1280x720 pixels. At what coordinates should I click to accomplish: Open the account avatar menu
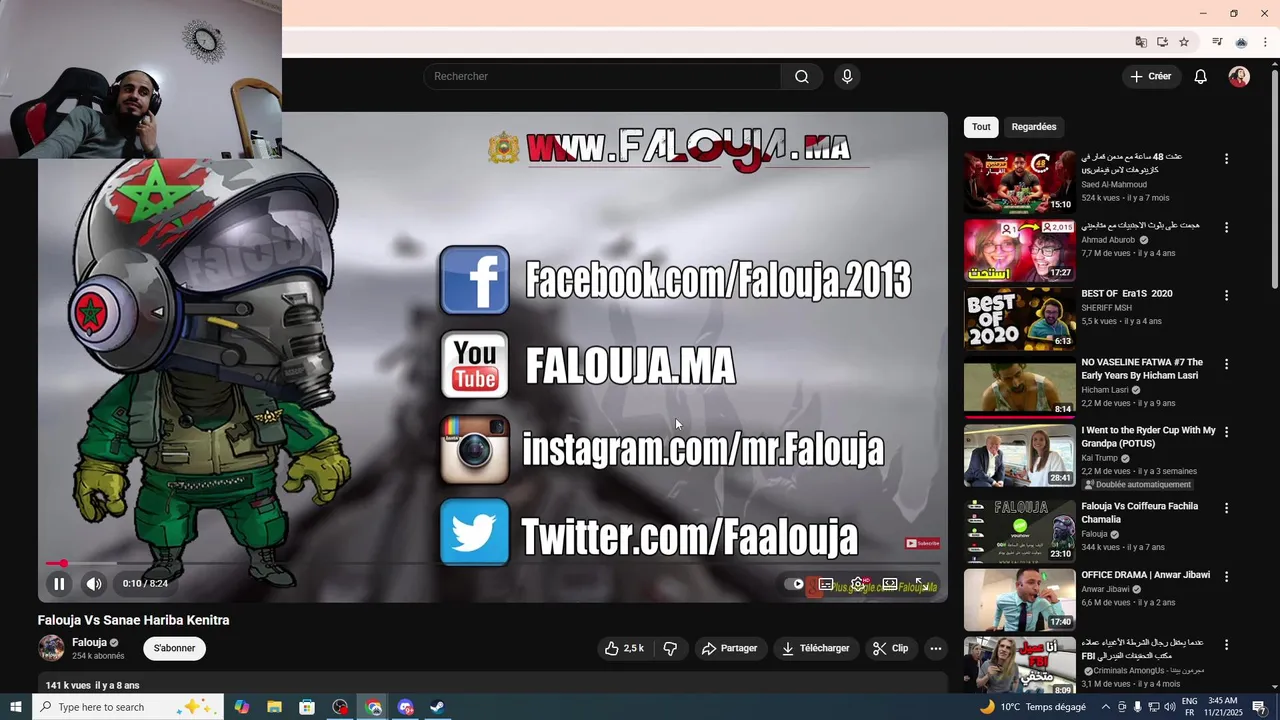[x=1239, y=77]
